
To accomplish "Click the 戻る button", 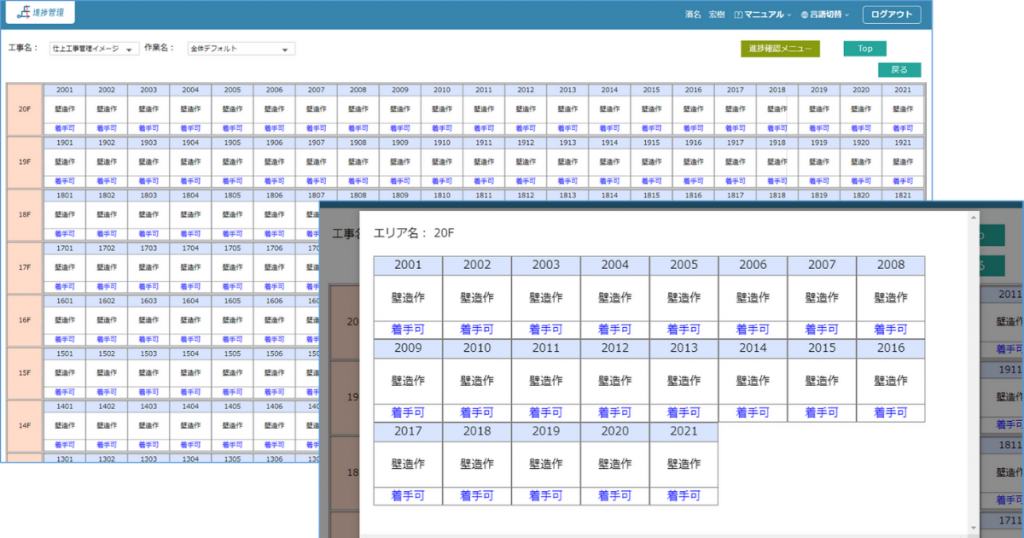I will point(899,70).
